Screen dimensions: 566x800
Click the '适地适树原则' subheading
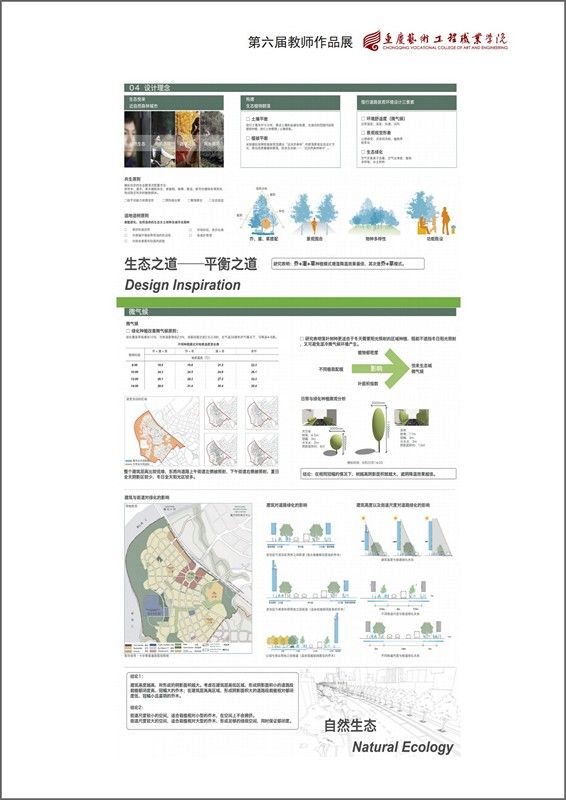(x=135, y=216)
